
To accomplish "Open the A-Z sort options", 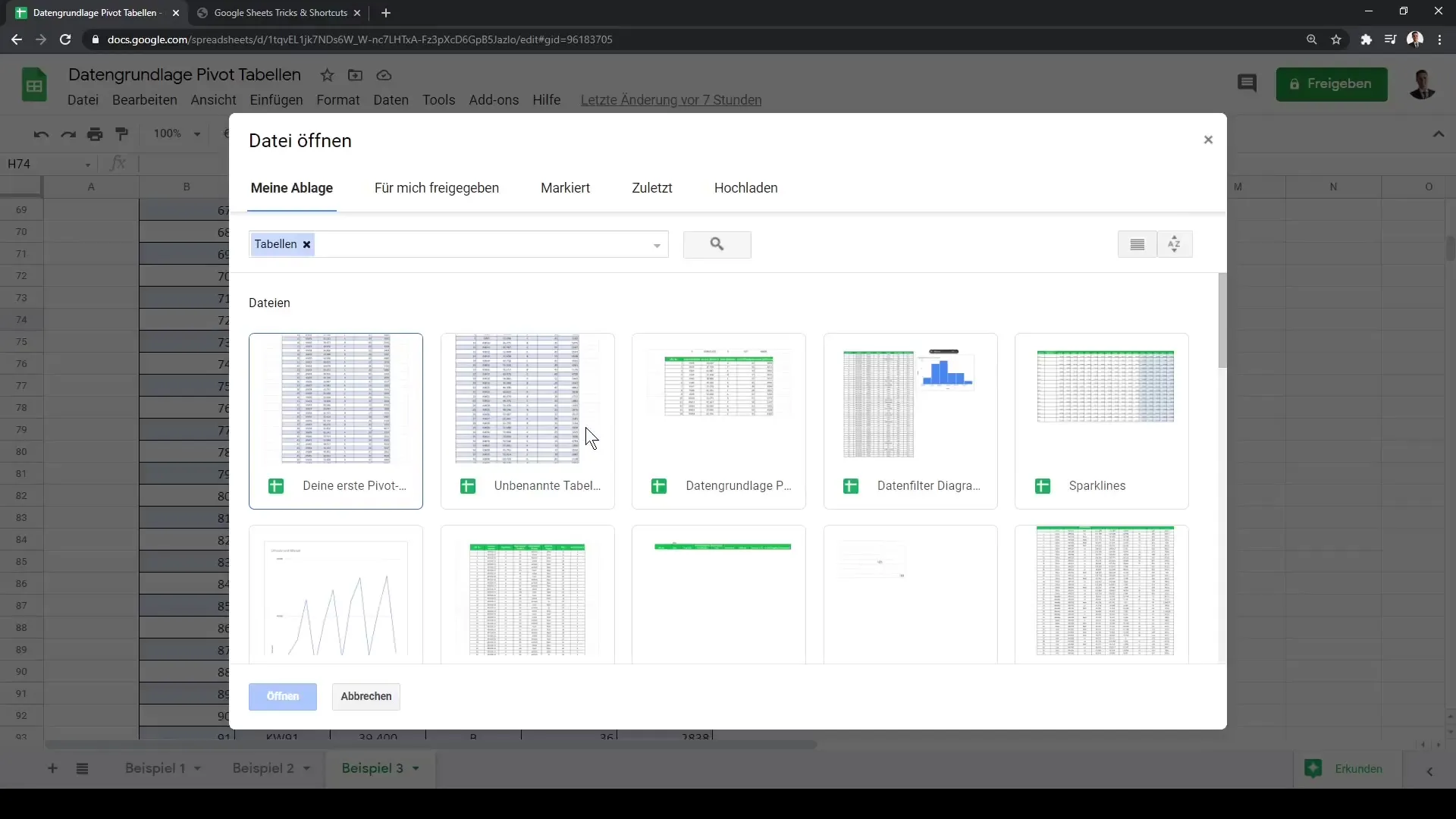I will 1174,244.
